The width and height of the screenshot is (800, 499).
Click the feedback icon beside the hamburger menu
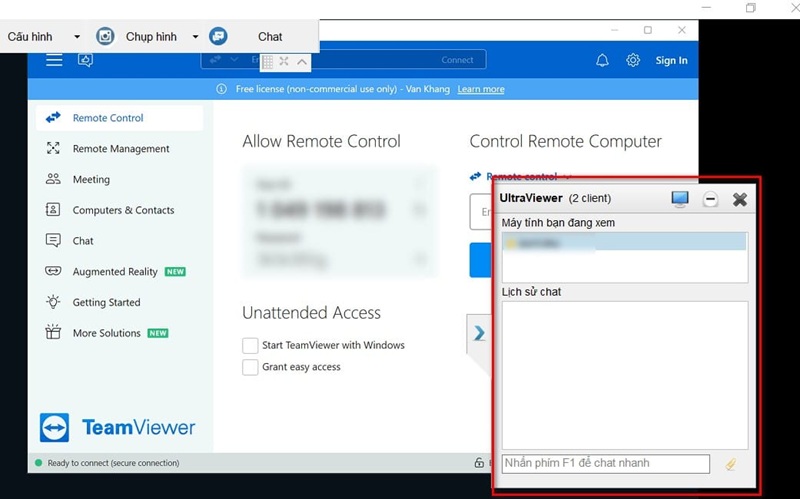85,60
